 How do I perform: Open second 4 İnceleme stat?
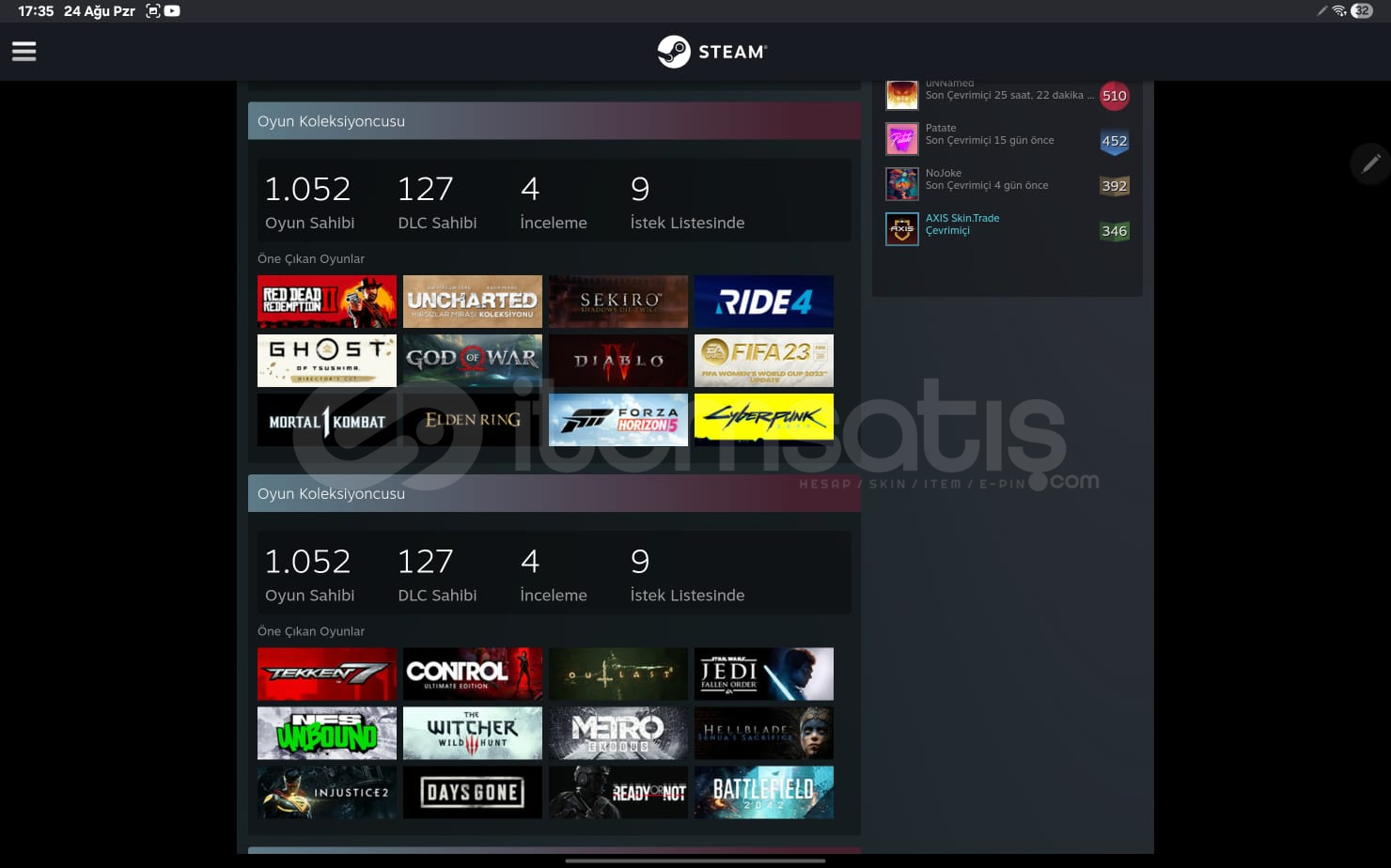(x=554, y=575)
